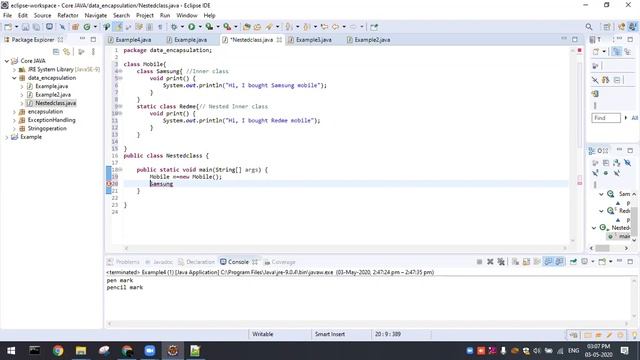Close the Nestedclass.java editor tab
The image size is (640, 360).
(279, 40)
